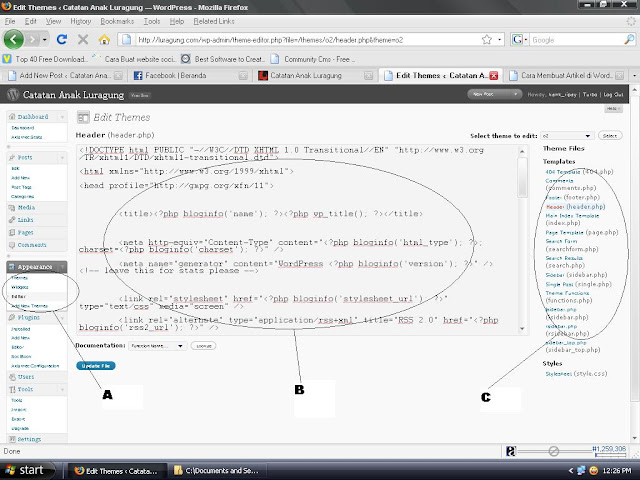Click the Update File button
The width and height of the screenshot is (640, 480).
point(96,366)
